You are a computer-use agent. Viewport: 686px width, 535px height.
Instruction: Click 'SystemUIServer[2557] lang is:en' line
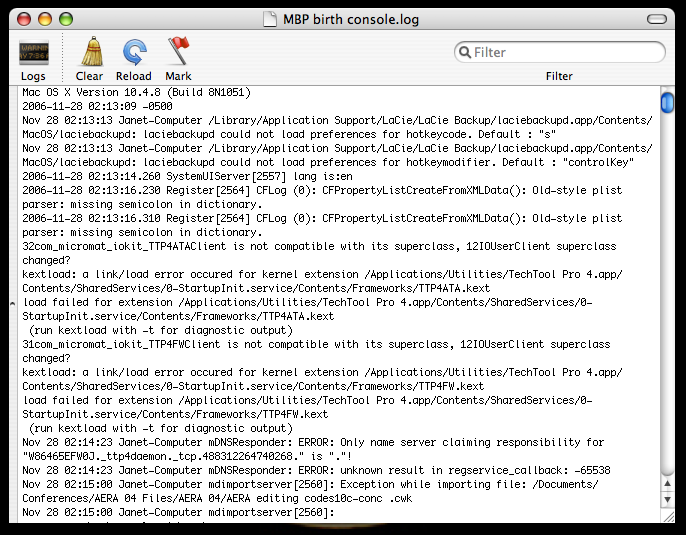click(187, 176)
